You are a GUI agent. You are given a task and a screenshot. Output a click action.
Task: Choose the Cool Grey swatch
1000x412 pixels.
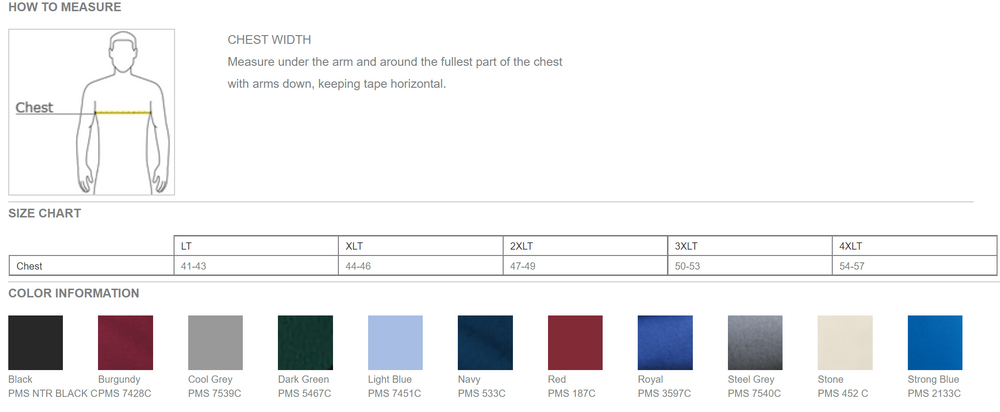pos(215,343)
